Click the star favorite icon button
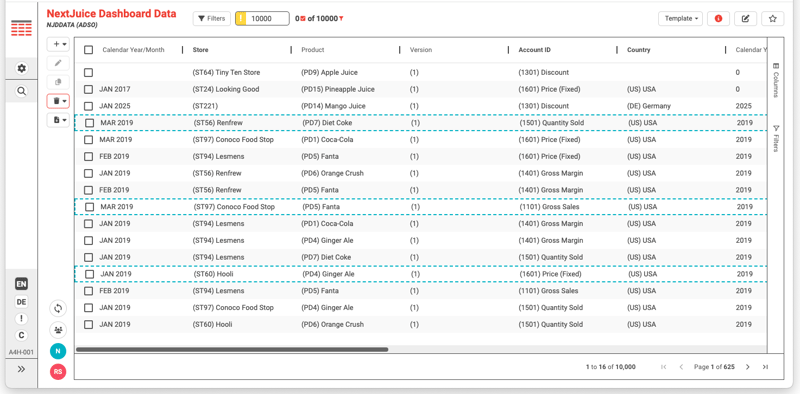 tap(772, 19)
